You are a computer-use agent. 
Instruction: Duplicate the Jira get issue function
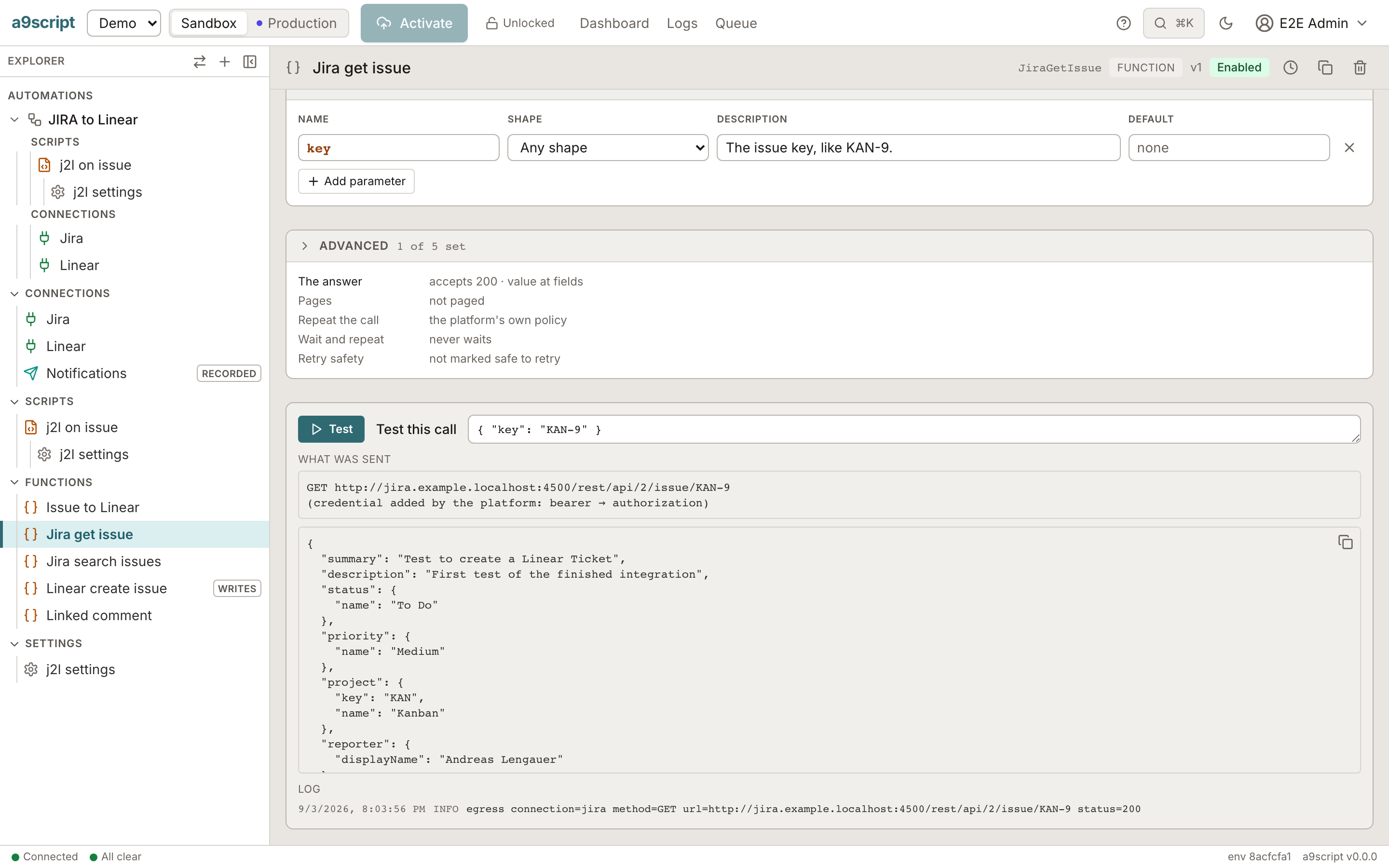click(x=1325, y=68)
